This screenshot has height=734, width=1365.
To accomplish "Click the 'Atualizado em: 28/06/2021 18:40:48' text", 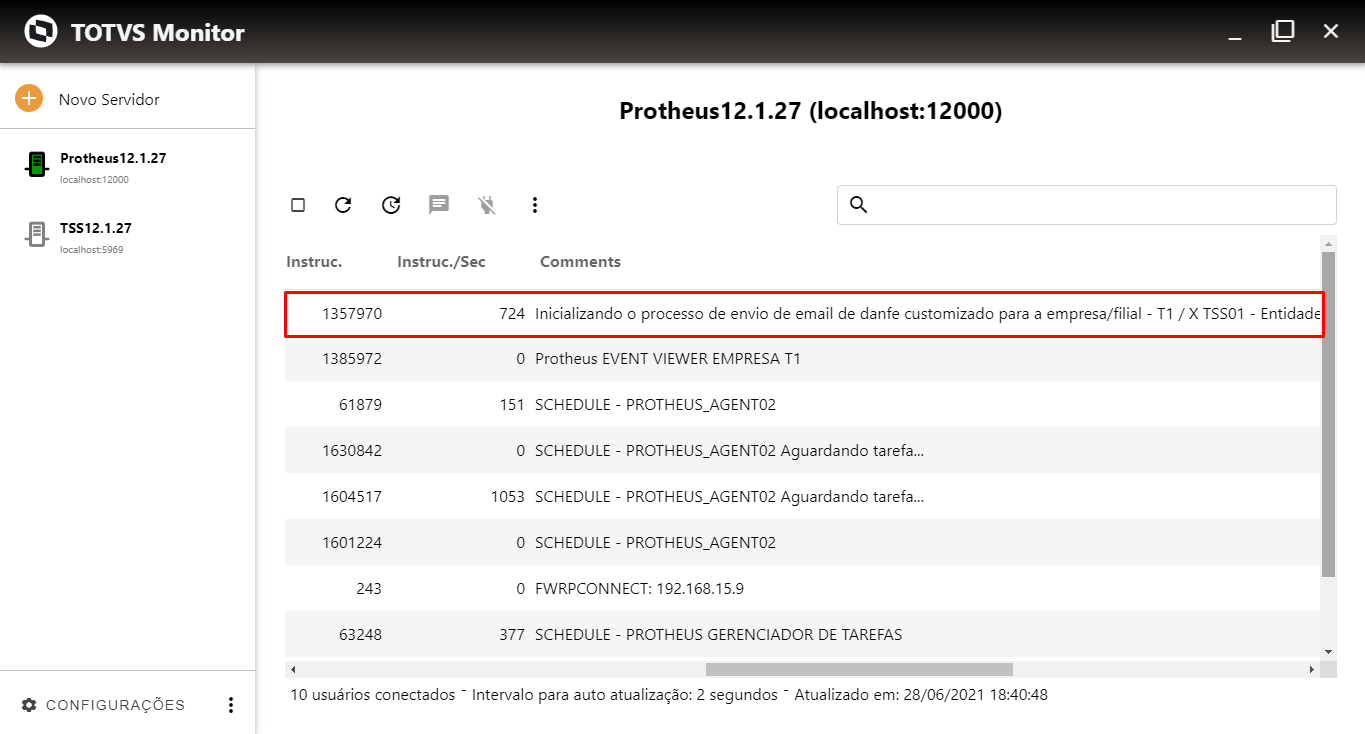I will [x=921, y=694].
